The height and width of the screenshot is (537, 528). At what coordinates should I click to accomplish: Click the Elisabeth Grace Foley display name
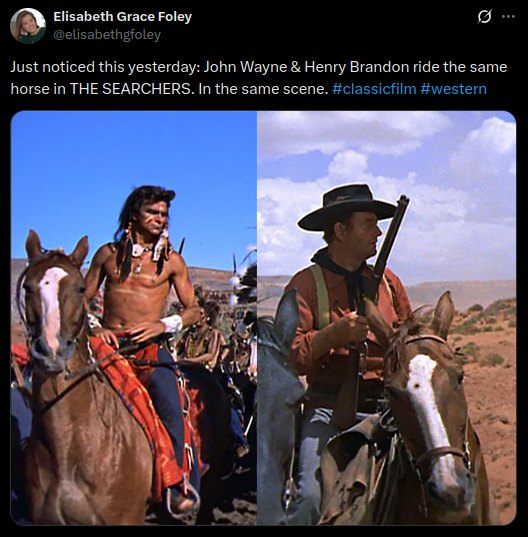(x=122, y=16)
